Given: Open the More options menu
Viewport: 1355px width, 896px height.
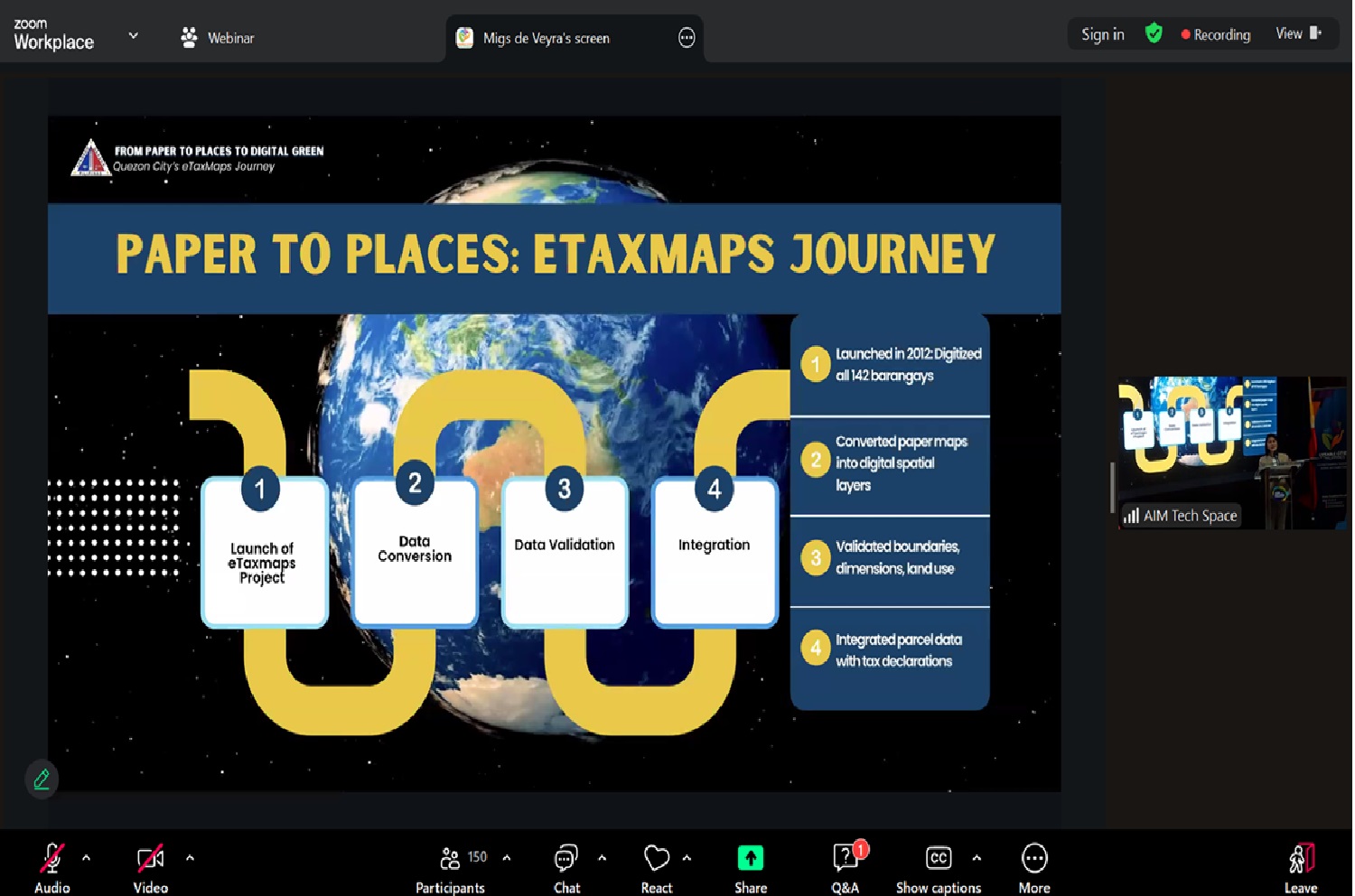Looking at the screenshot, I should point(1034,858).
